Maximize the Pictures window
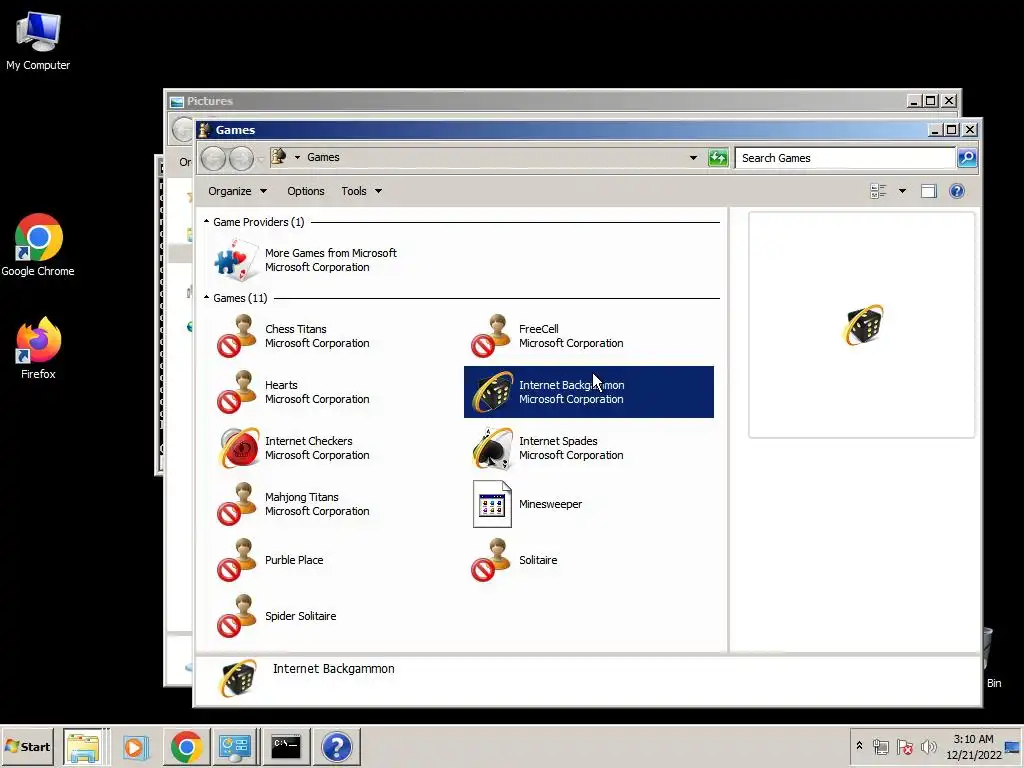Image resolution: width=1024 pixels, height=768 pixels. (931, 101)
